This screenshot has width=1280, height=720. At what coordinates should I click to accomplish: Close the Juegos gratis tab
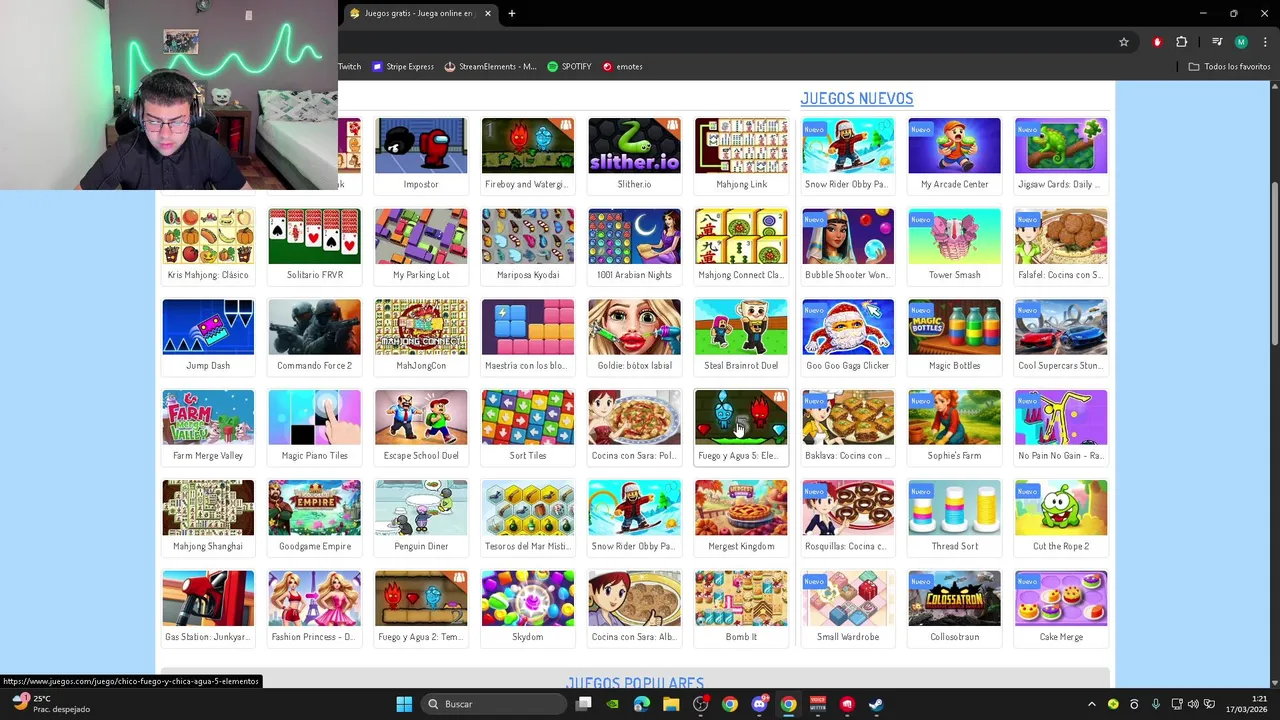pos(488,13)
